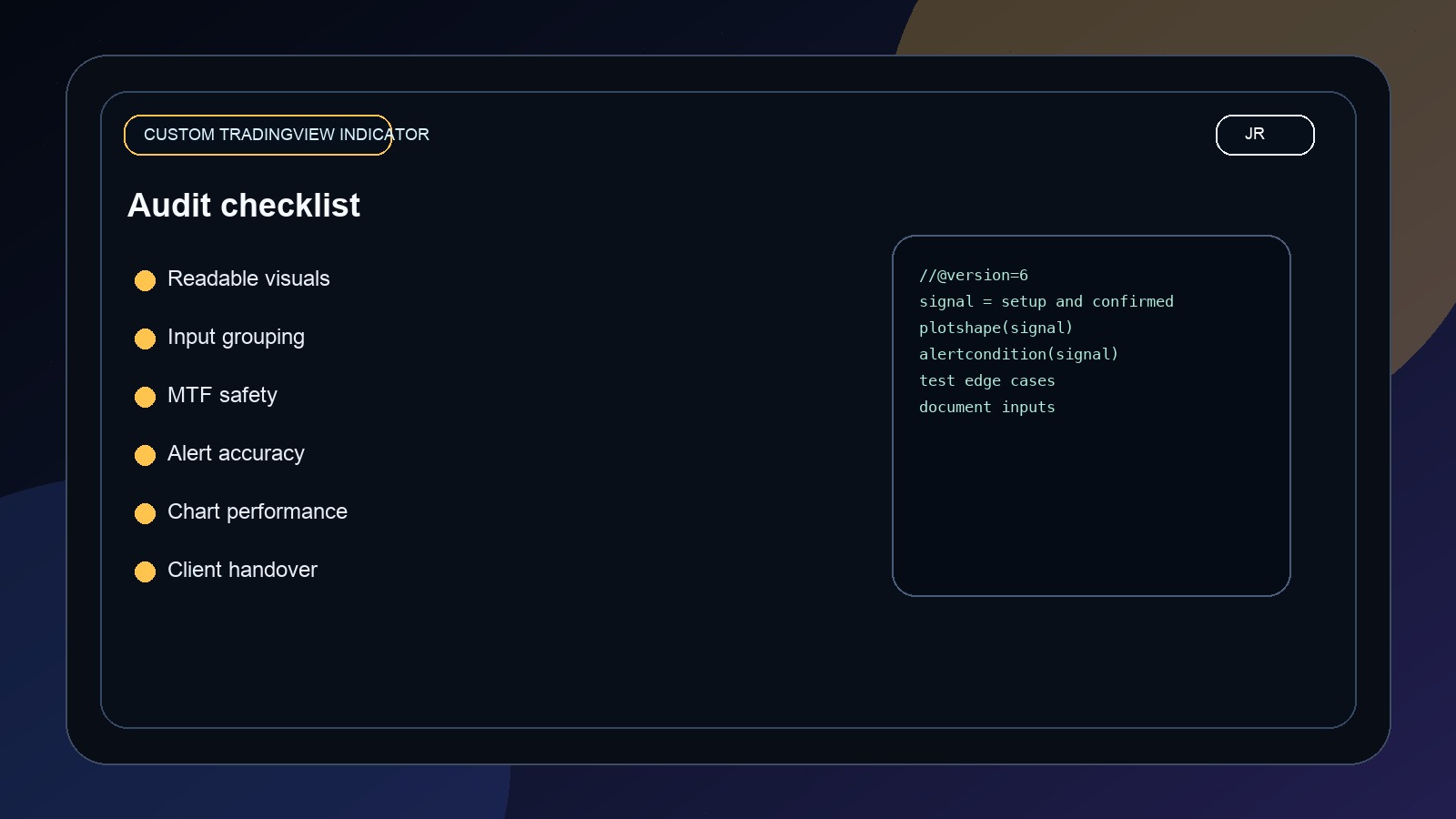Select the Readable visuals checklist item text
Viewport: 1456px width, 819px height.
click(x=248, y=278)
